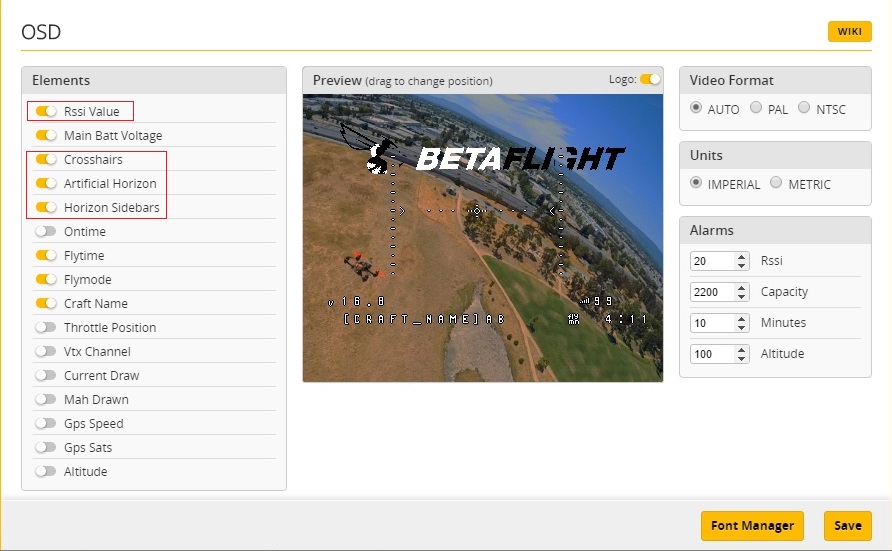Switch units to METRIC
This screenshot has height=551, width=892.
tap(776, 183)
